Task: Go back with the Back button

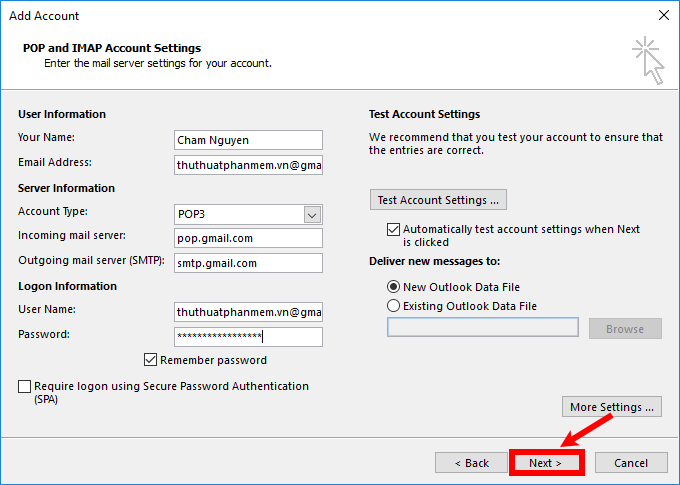Action: click(x=471, y=463)
